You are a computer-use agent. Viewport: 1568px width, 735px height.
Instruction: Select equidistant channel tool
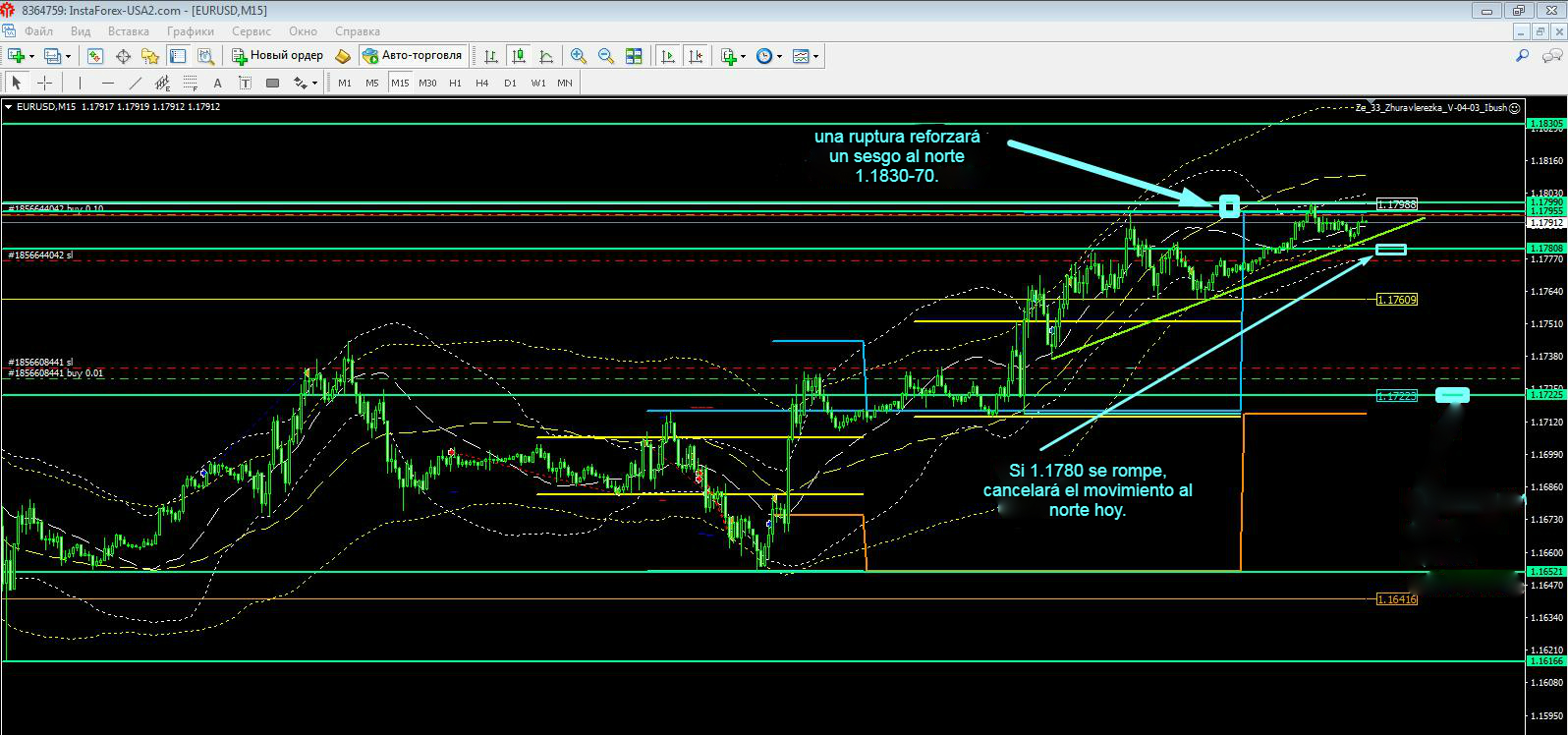163,83
